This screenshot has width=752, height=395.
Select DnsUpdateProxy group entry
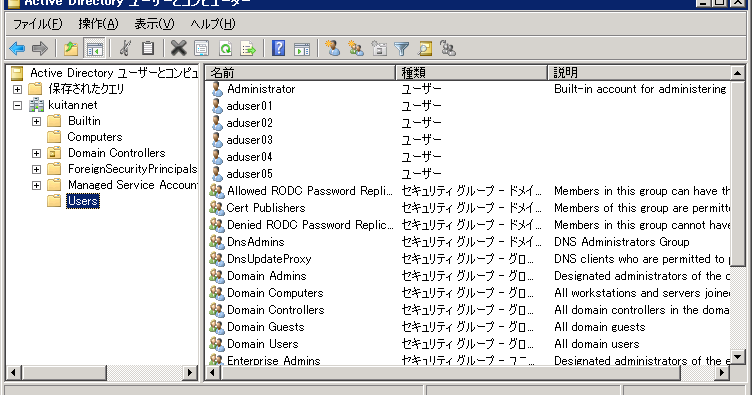[269, 259]
